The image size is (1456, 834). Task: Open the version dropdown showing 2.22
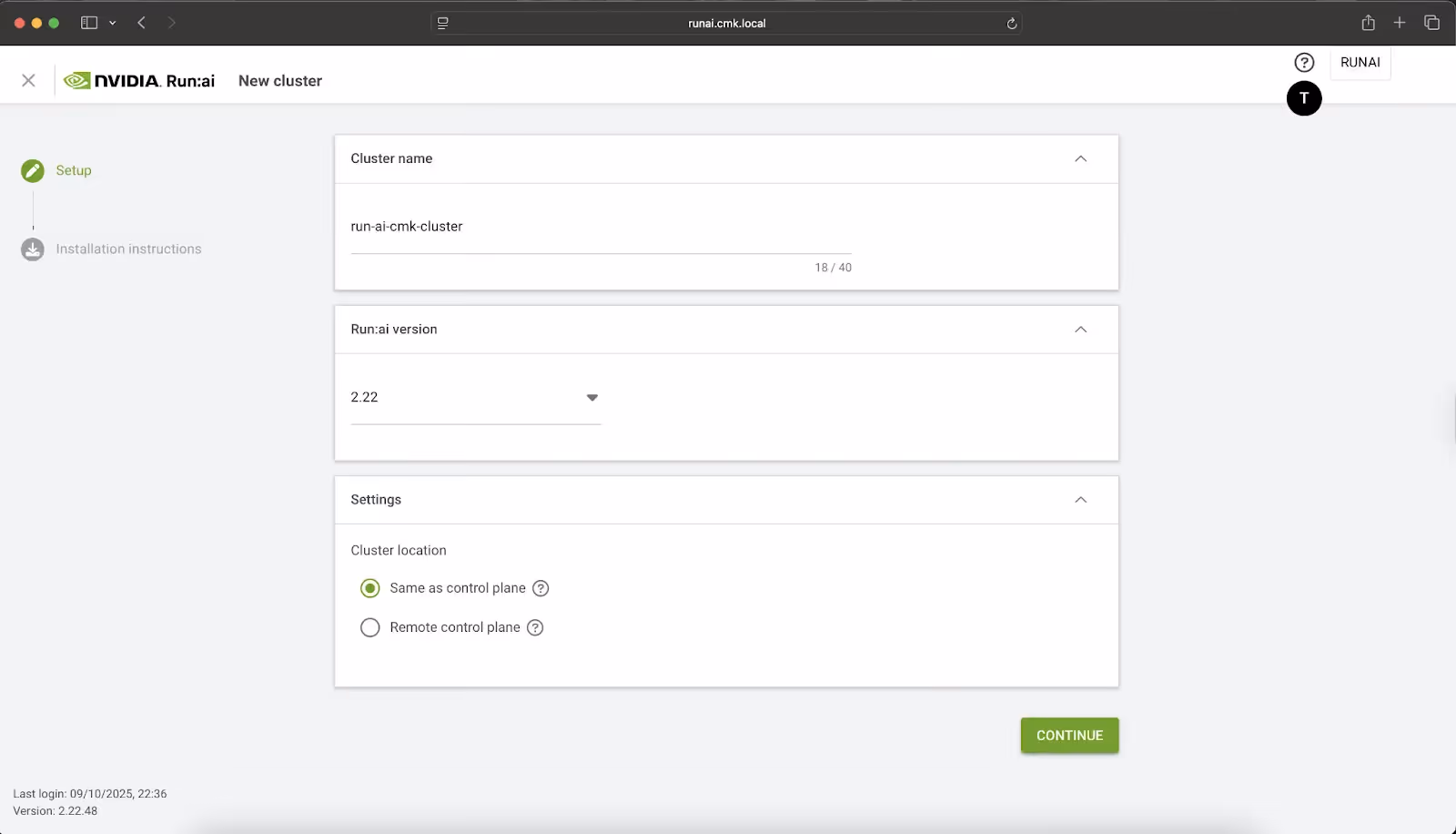point(591,398)
